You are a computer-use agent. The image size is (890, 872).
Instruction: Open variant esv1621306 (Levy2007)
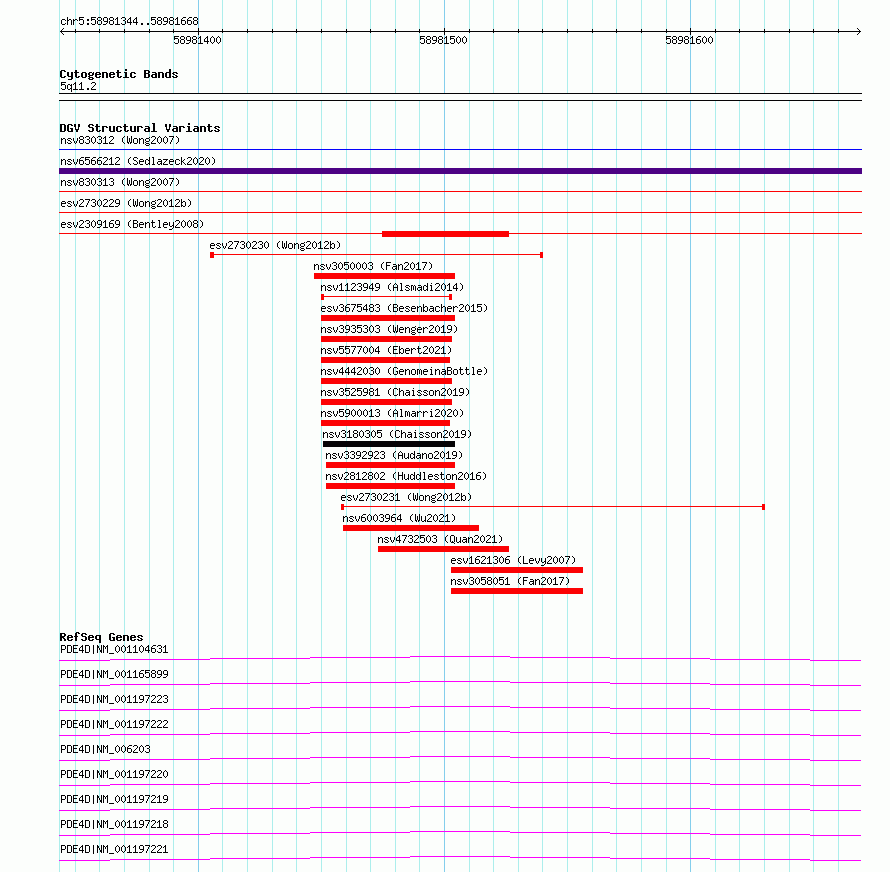[x=513, y=560]
